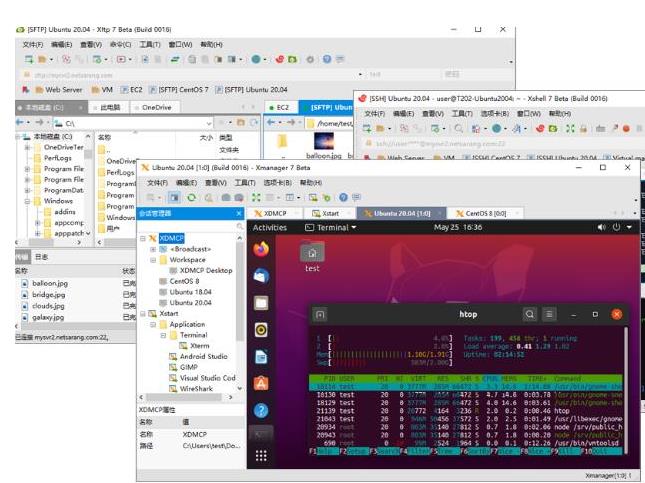645x483 pixels.
Task: Expand the Windows folder in Xftp tree
Action: coord(28,201)
